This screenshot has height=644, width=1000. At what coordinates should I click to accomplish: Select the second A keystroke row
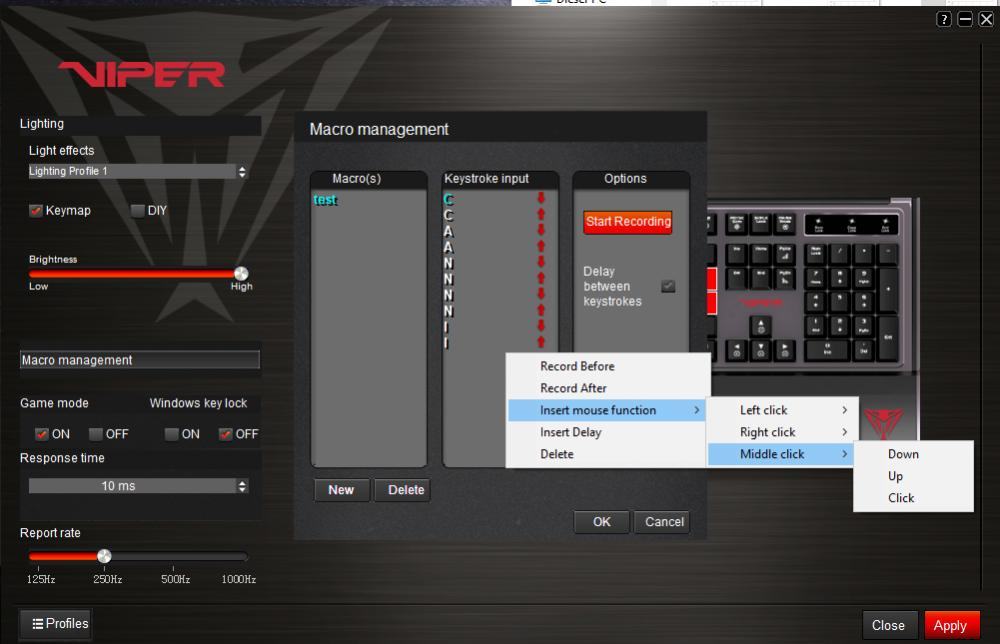coord(500,247)
